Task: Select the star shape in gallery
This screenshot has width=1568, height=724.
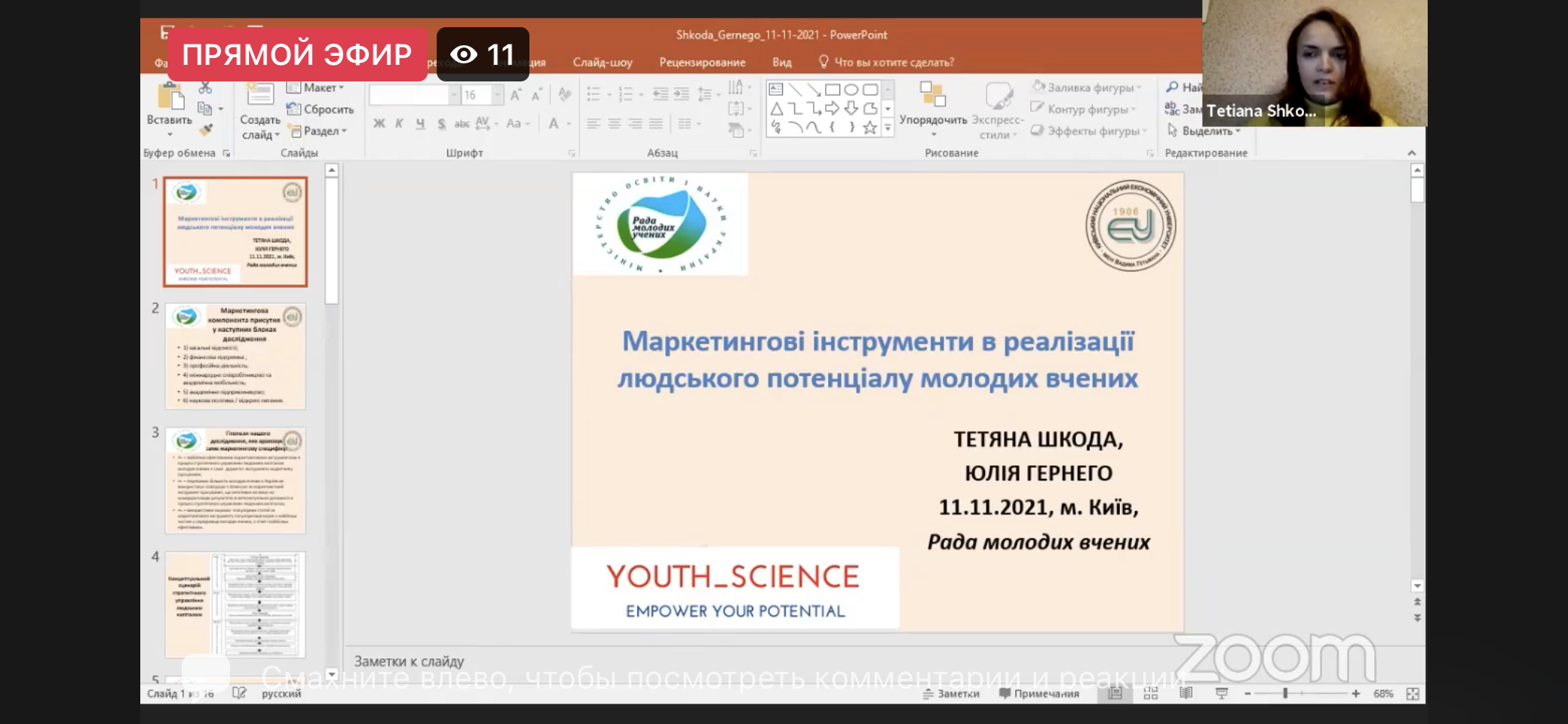Action: (x=870, y=127)
